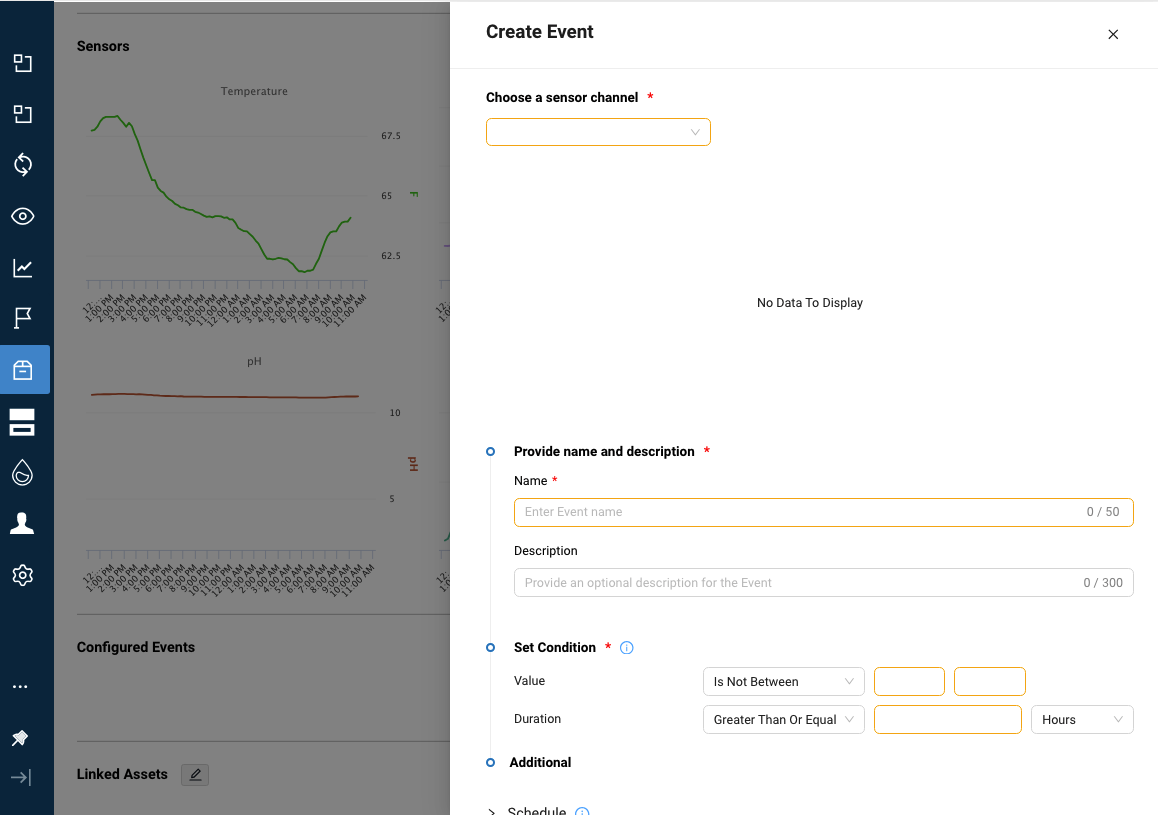Click the pencil icon beside Linked Assets
The width and height of the screenshot is (1158, 815).
195,774
